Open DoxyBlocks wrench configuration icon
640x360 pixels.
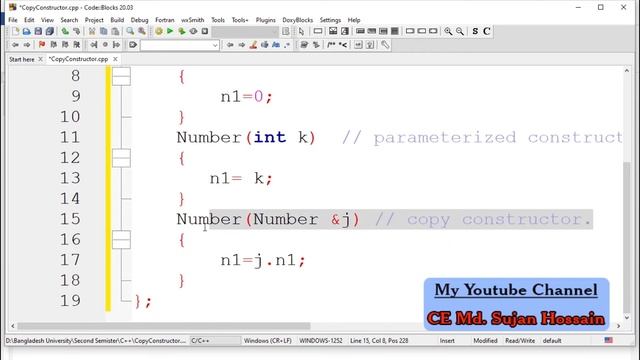(x=385, y=45)
